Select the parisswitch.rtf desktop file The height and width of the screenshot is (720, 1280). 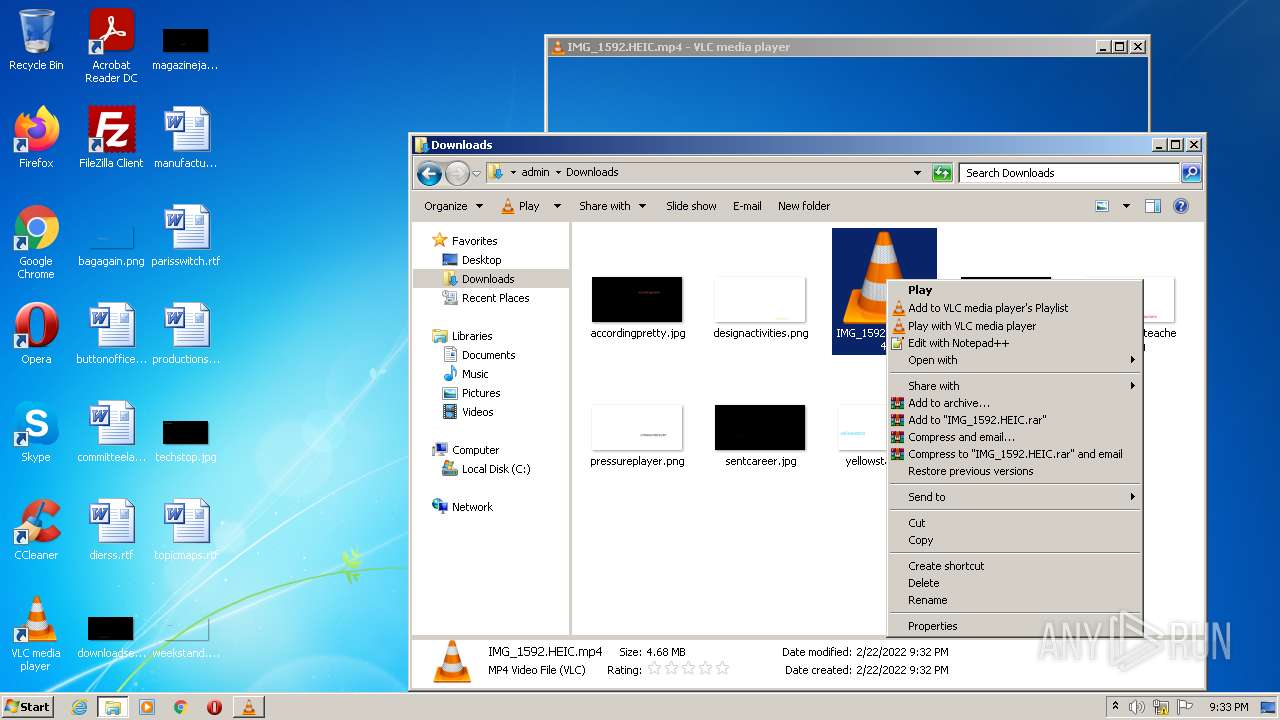click(186, 236)
